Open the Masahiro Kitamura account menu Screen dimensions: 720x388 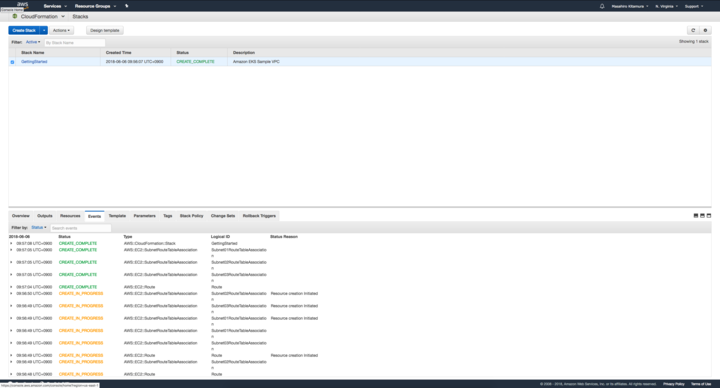(630, 6)
